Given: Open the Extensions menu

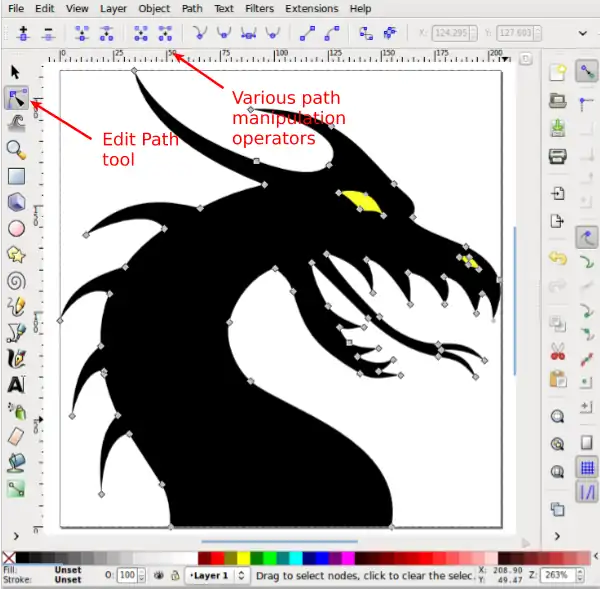Looking at the screenshot, I should pos(312,8).
